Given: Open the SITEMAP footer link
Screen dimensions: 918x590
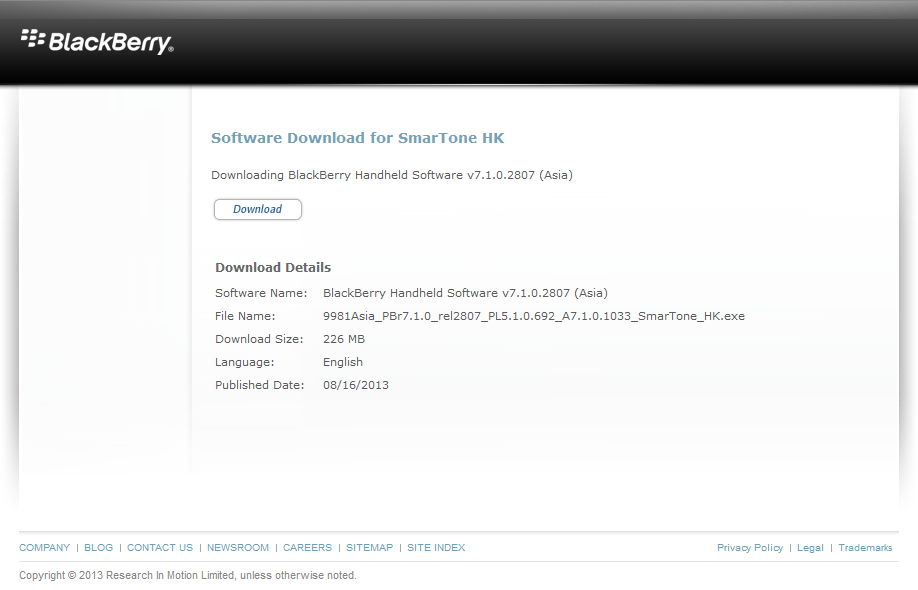Looking at the screenshot, I should [369, 548].
